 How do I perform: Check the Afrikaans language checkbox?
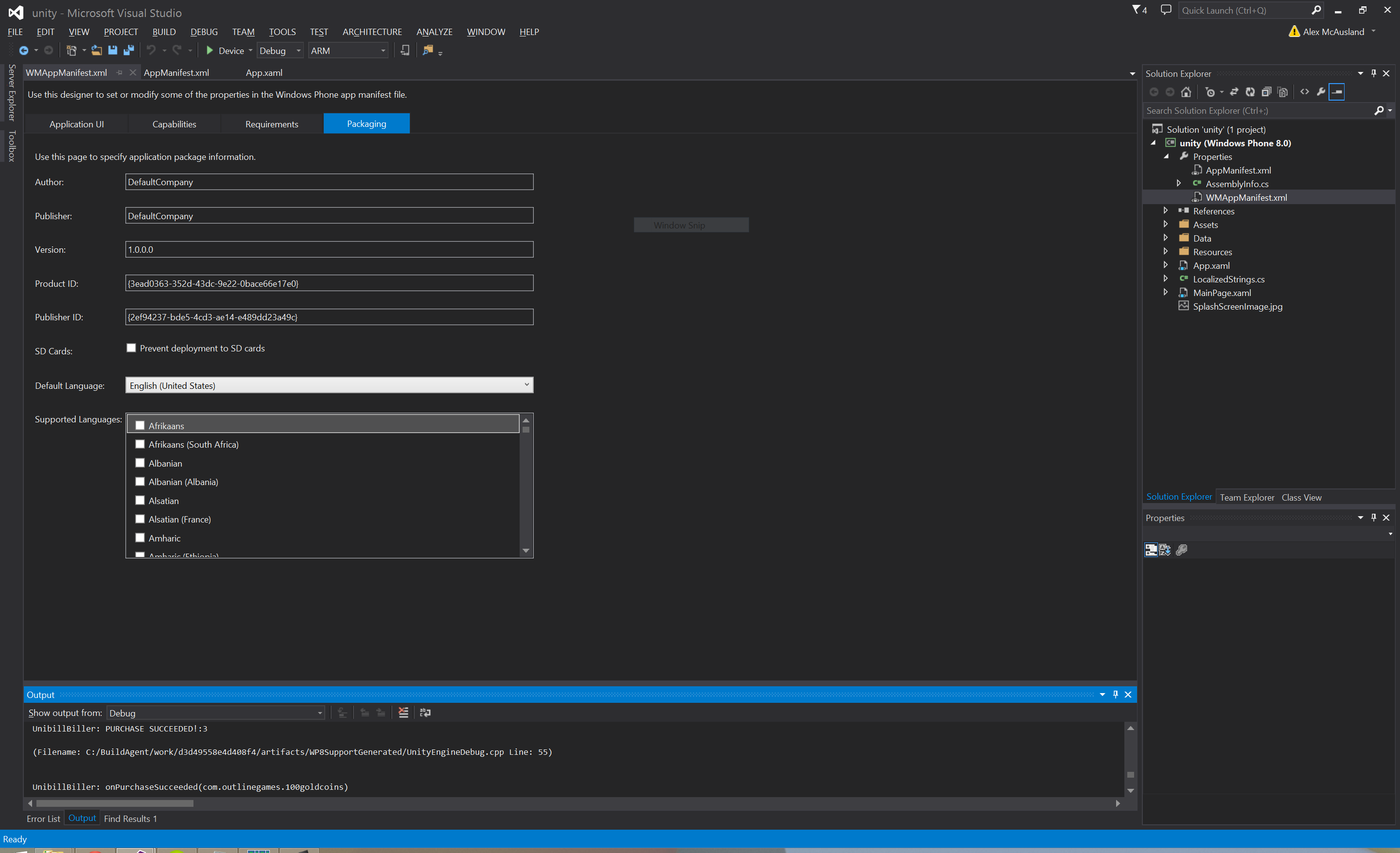pos(140,425)
